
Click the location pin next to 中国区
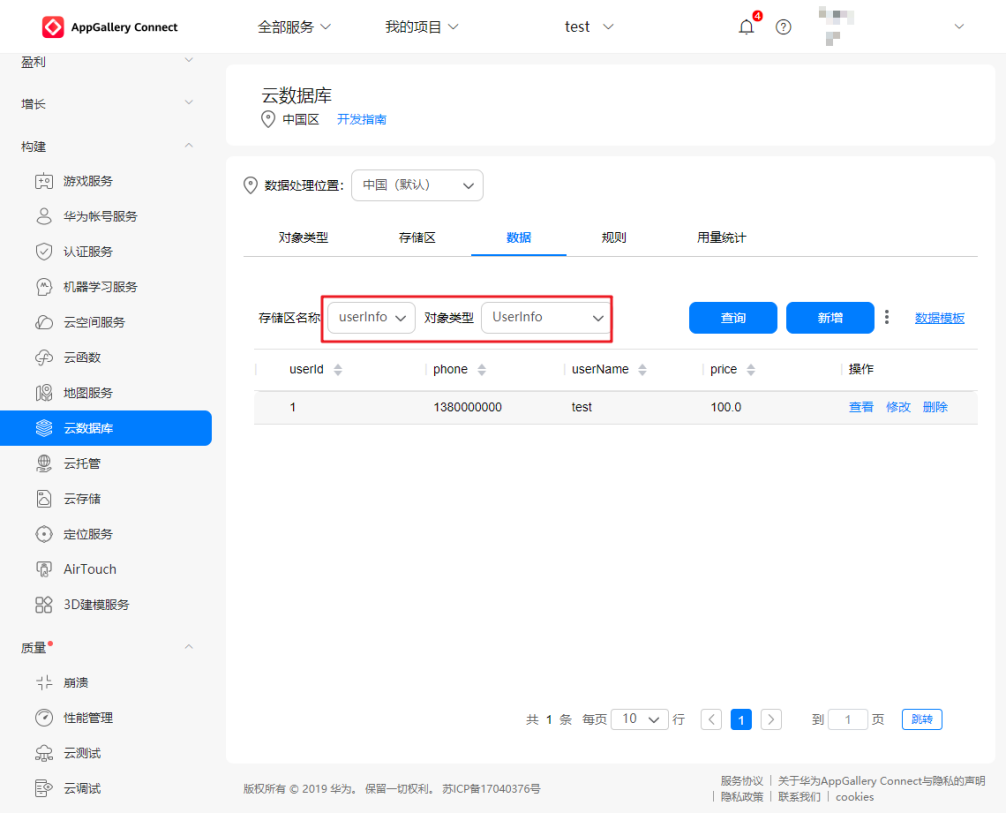click(268, 119)
